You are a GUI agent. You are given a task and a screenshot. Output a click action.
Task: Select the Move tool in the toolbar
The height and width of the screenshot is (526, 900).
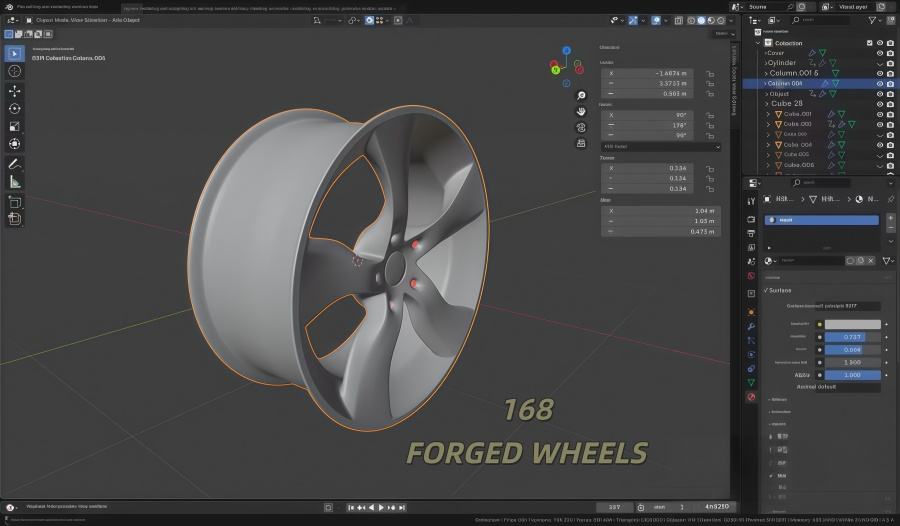[x=15, y=90]
